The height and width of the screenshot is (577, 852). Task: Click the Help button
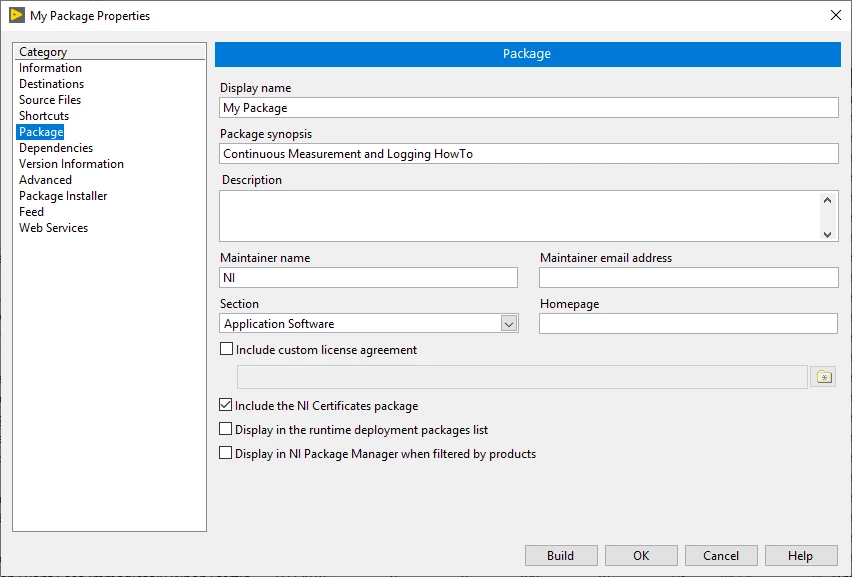[800, 555]
